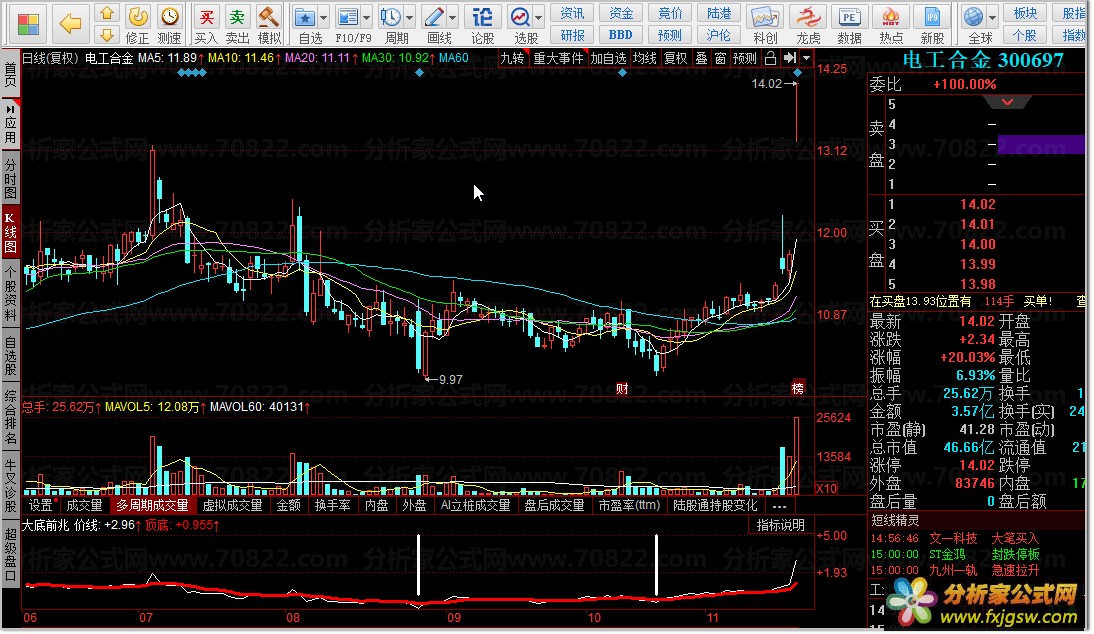This screenshot has height=634, width=1094.
Task: Click the 陆港 toolbar button
Action: coord(719,13)
